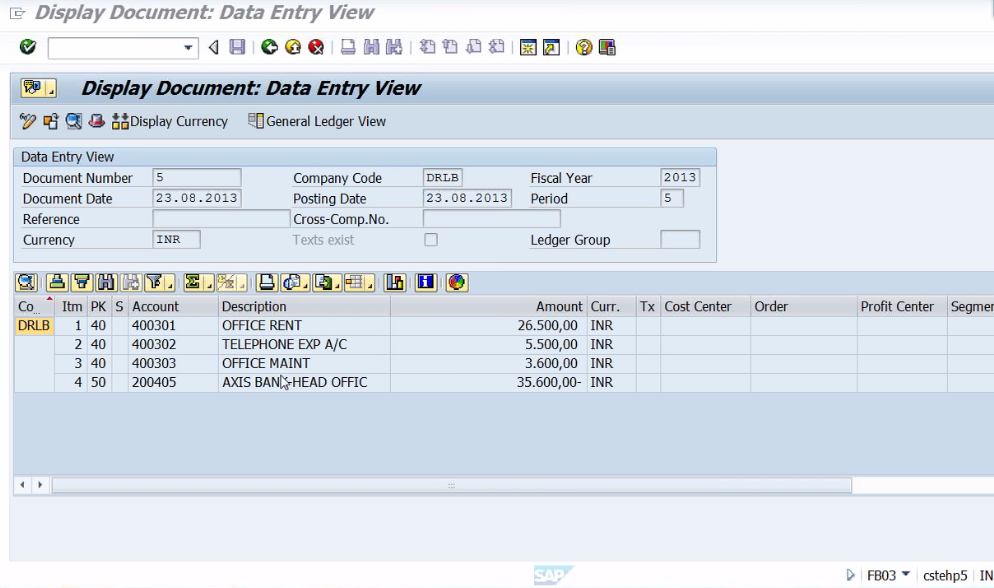Jump to the First Page icon
The height and width of the screenshot is (588, 994).
pyautogui.click(x=427, y=48)
